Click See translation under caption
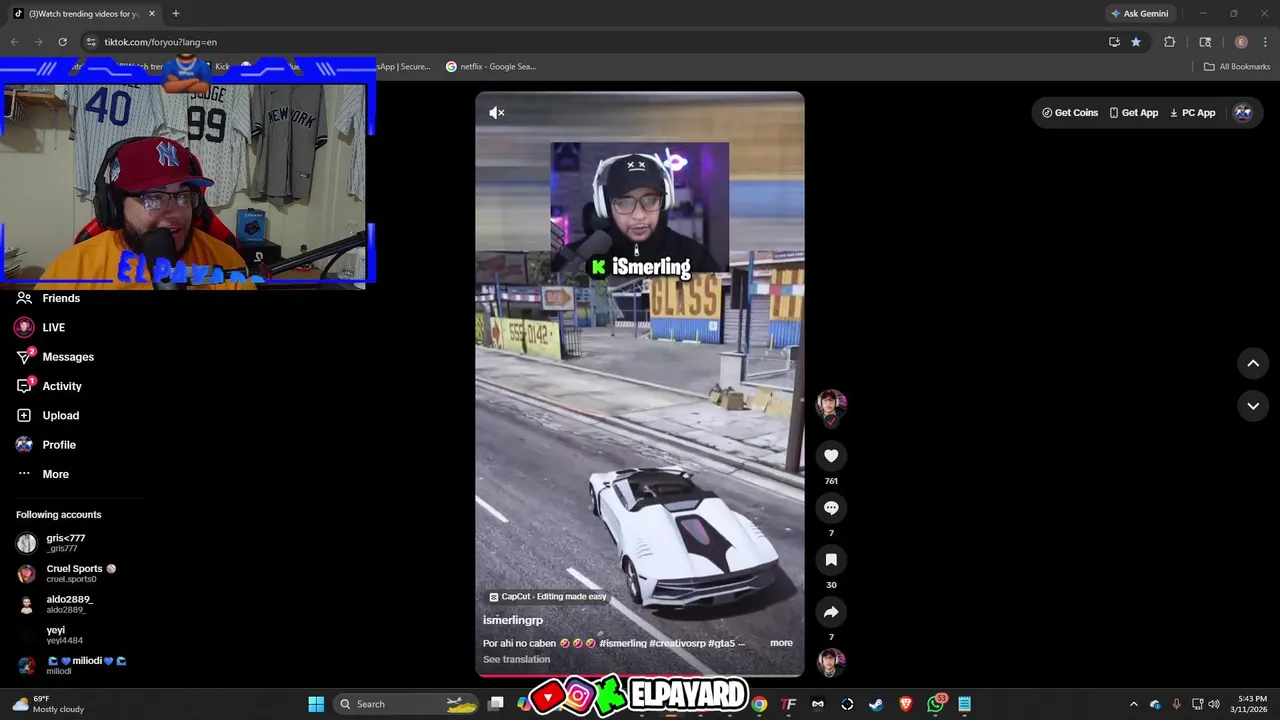This screenshot has width=1280, height=720. (x=516, y=659)
